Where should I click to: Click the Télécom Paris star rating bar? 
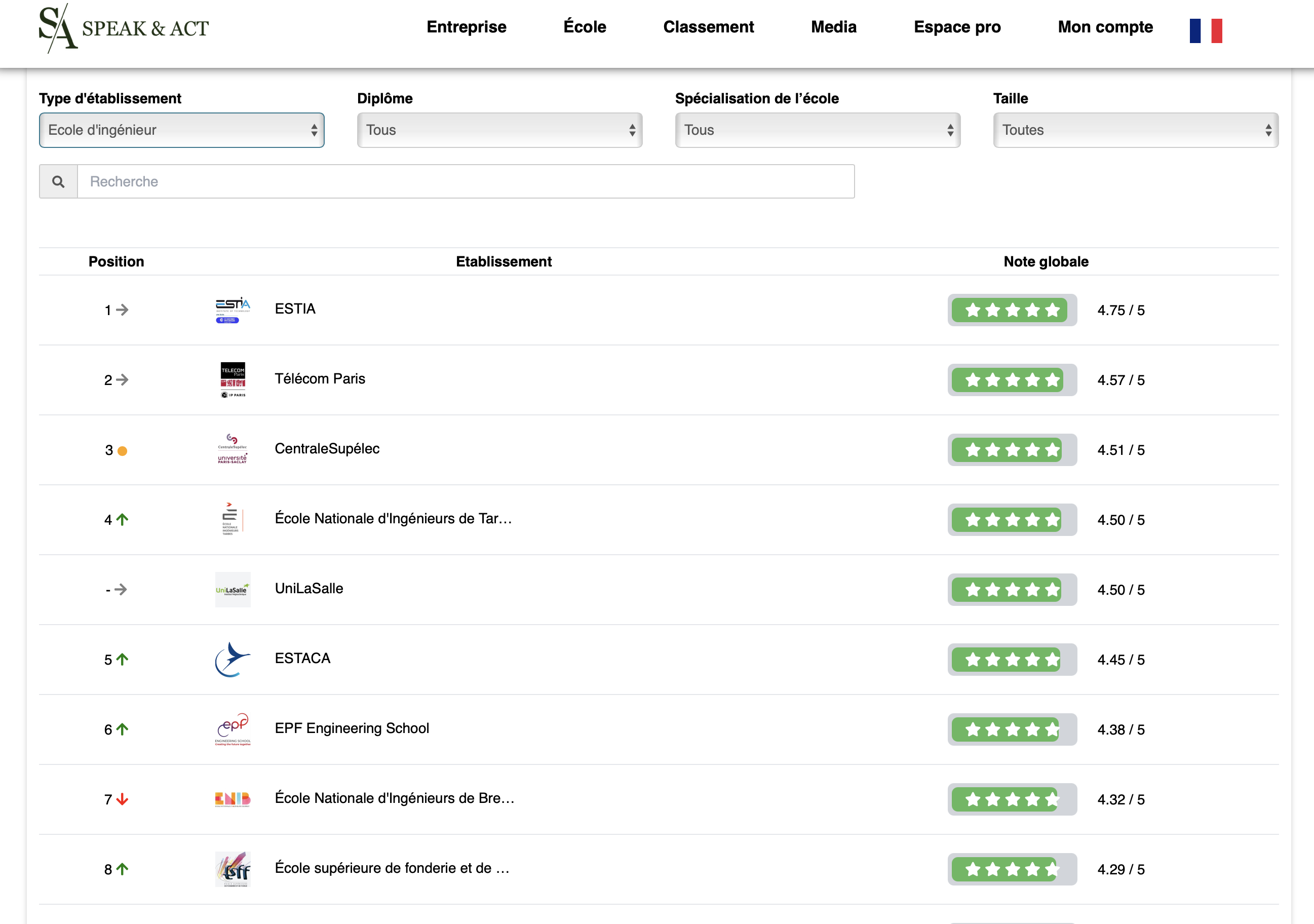point(1012,379)
